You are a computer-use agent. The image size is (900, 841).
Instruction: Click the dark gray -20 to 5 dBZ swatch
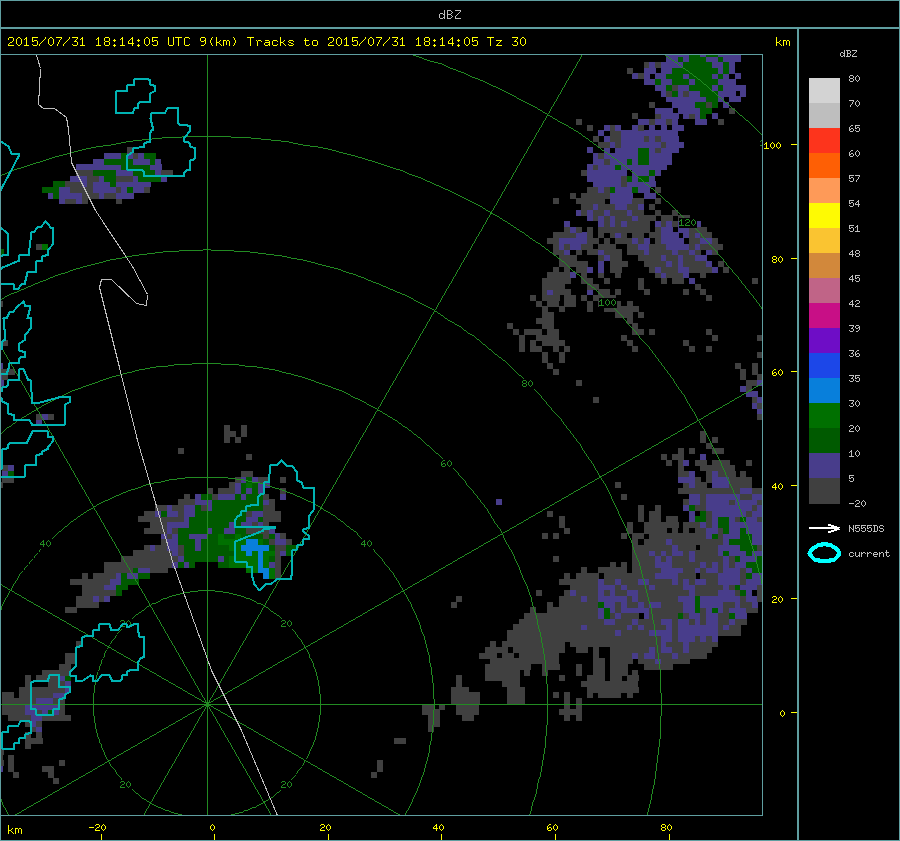click(x=824, y=491)
